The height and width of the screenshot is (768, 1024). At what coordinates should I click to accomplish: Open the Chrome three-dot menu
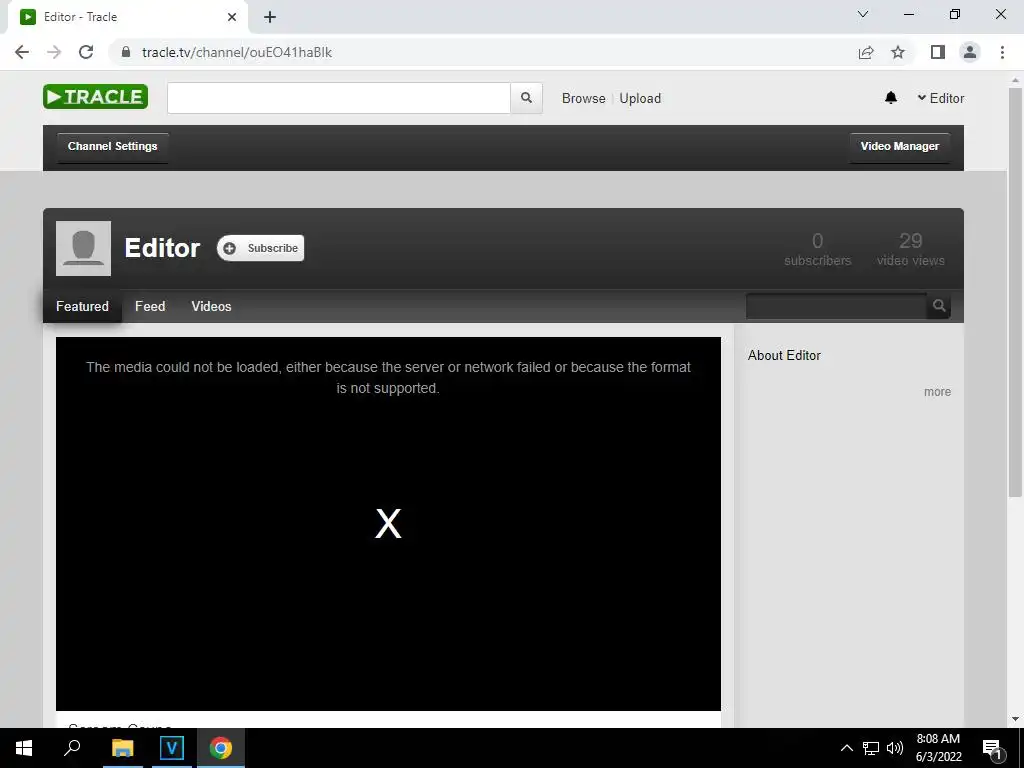tap(1002, 52)
